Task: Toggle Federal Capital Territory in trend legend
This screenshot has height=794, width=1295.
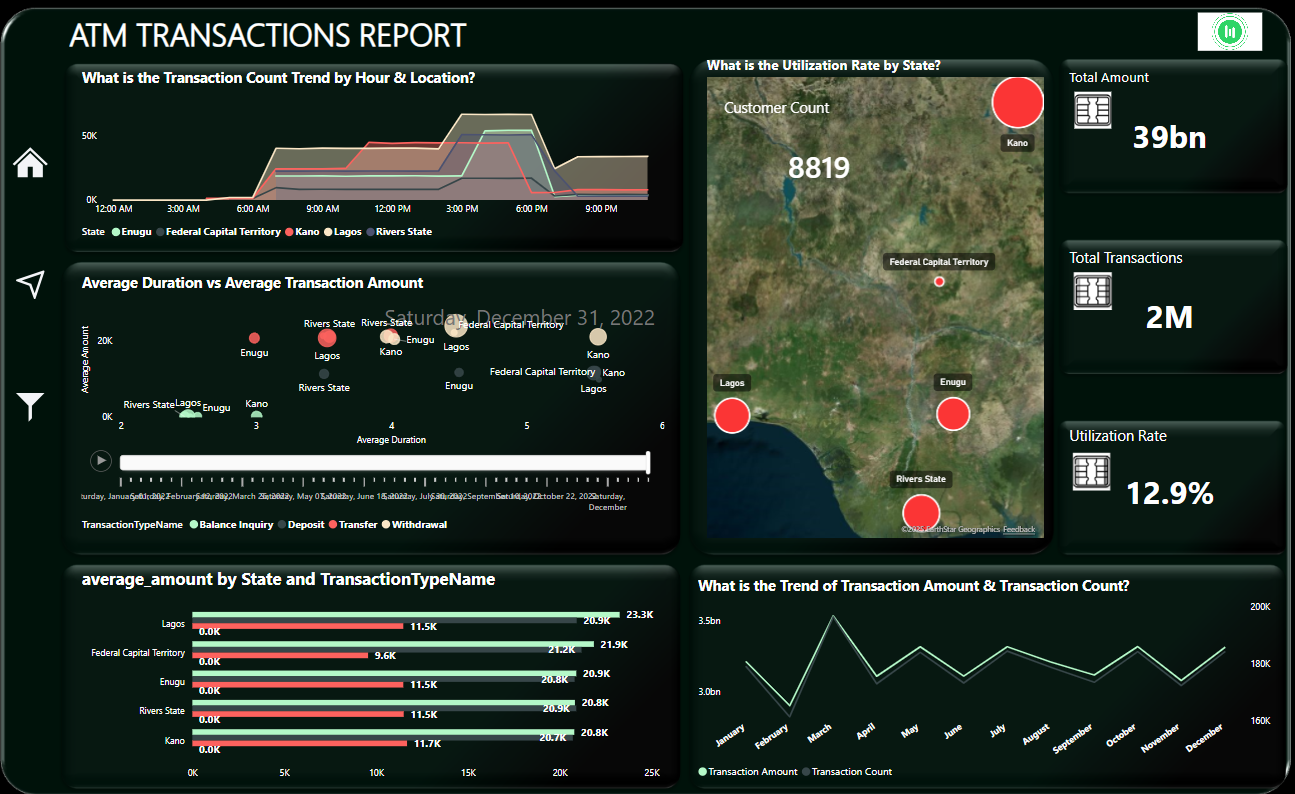Action: [217, 232]
